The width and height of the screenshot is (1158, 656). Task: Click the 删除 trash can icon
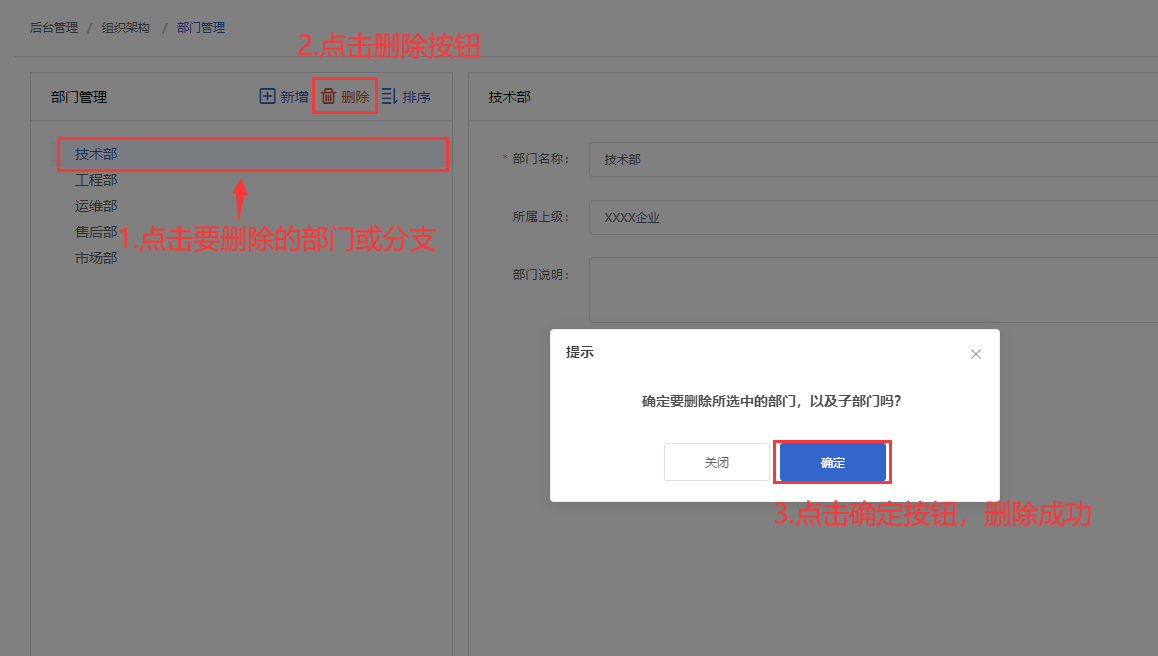[329, 96]
